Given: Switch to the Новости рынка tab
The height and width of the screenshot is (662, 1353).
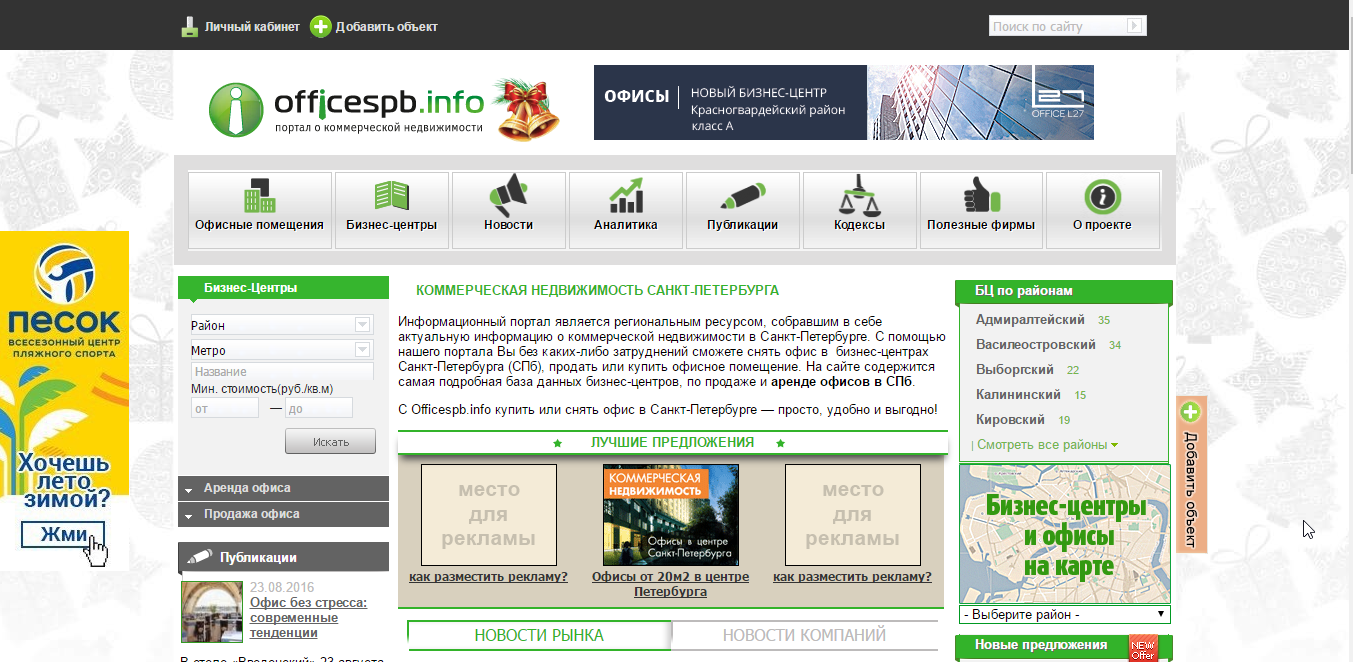Looking at the screenshot, I should (539, 635).
